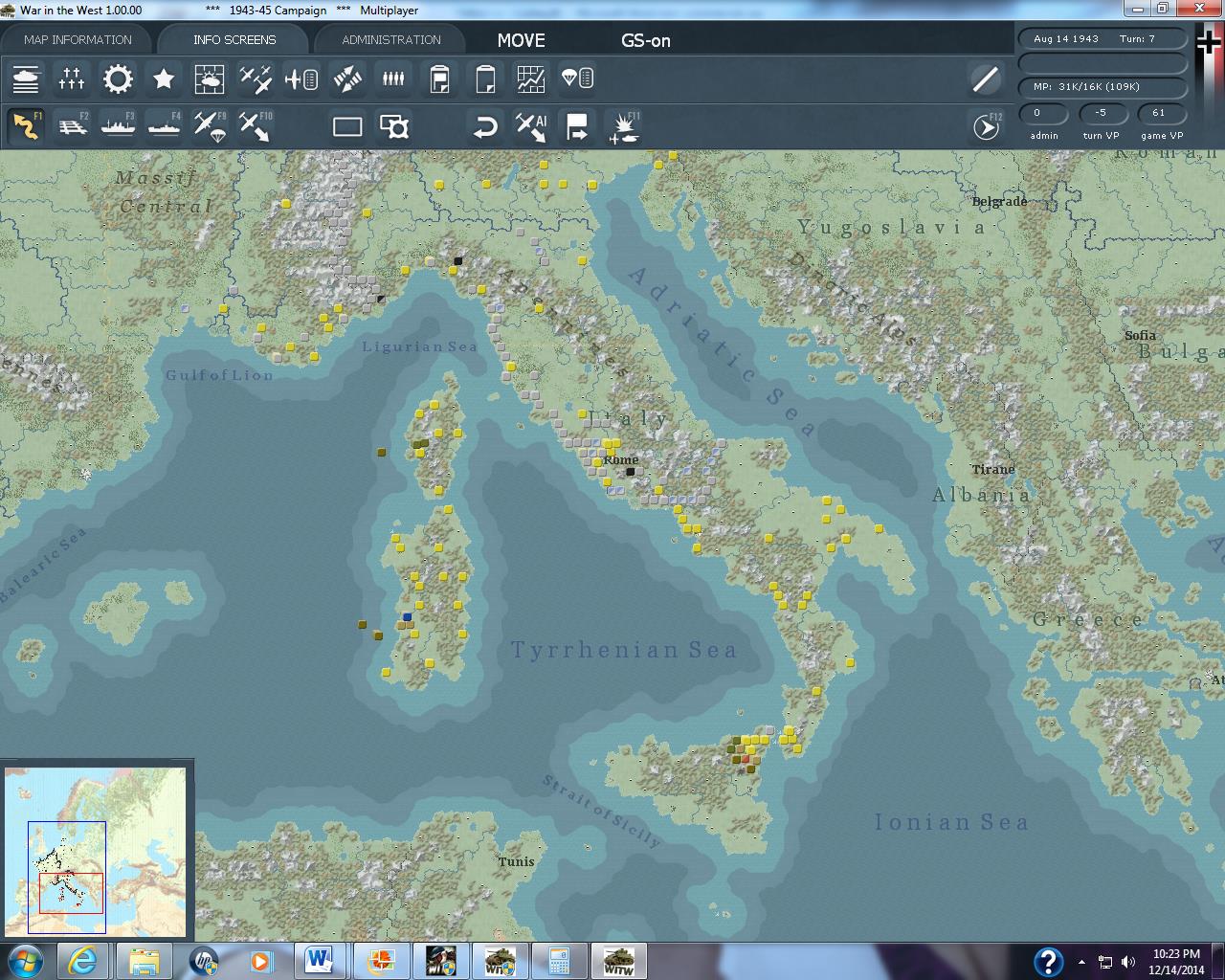Open the air doctrine planes screen
This screenshot has height=980, width=1225.
coord(256,78)
